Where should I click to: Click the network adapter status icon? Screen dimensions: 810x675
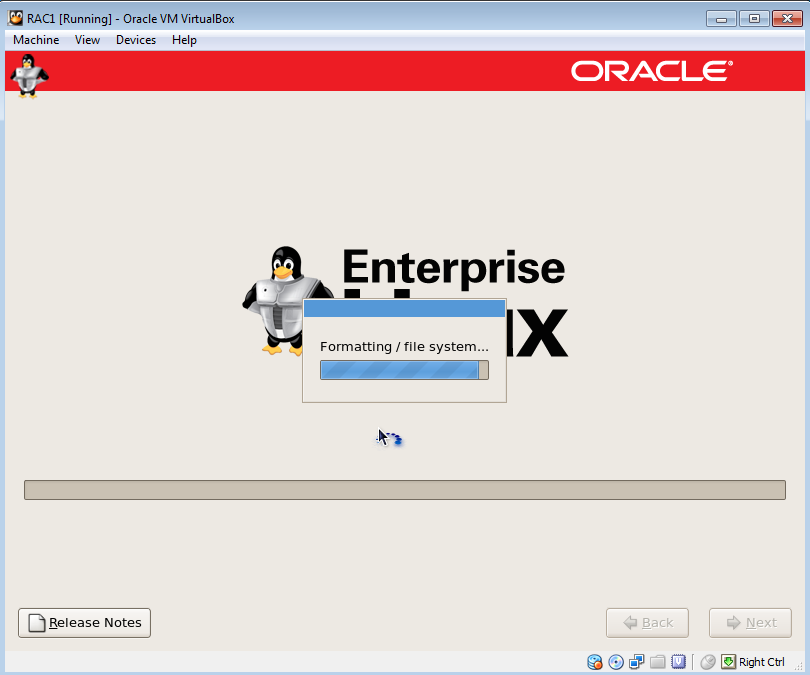[636, 662]
